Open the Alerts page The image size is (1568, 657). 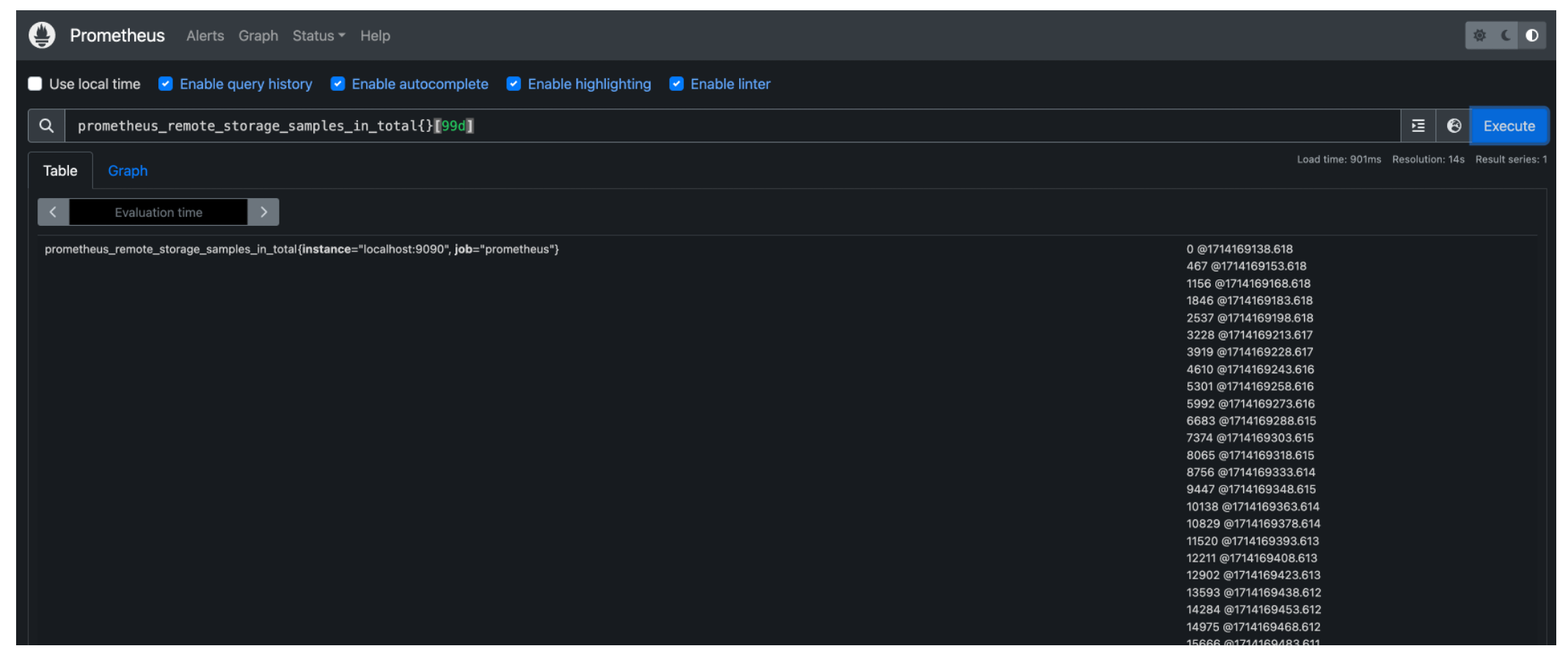205,35
